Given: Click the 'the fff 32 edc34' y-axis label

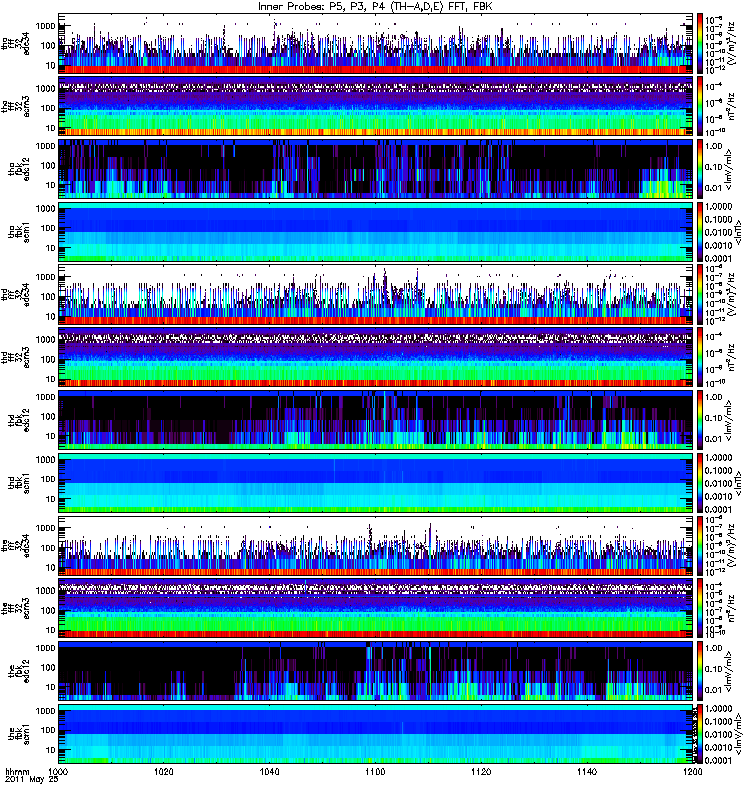Looking at the screenshot, I should pos(15,545).
